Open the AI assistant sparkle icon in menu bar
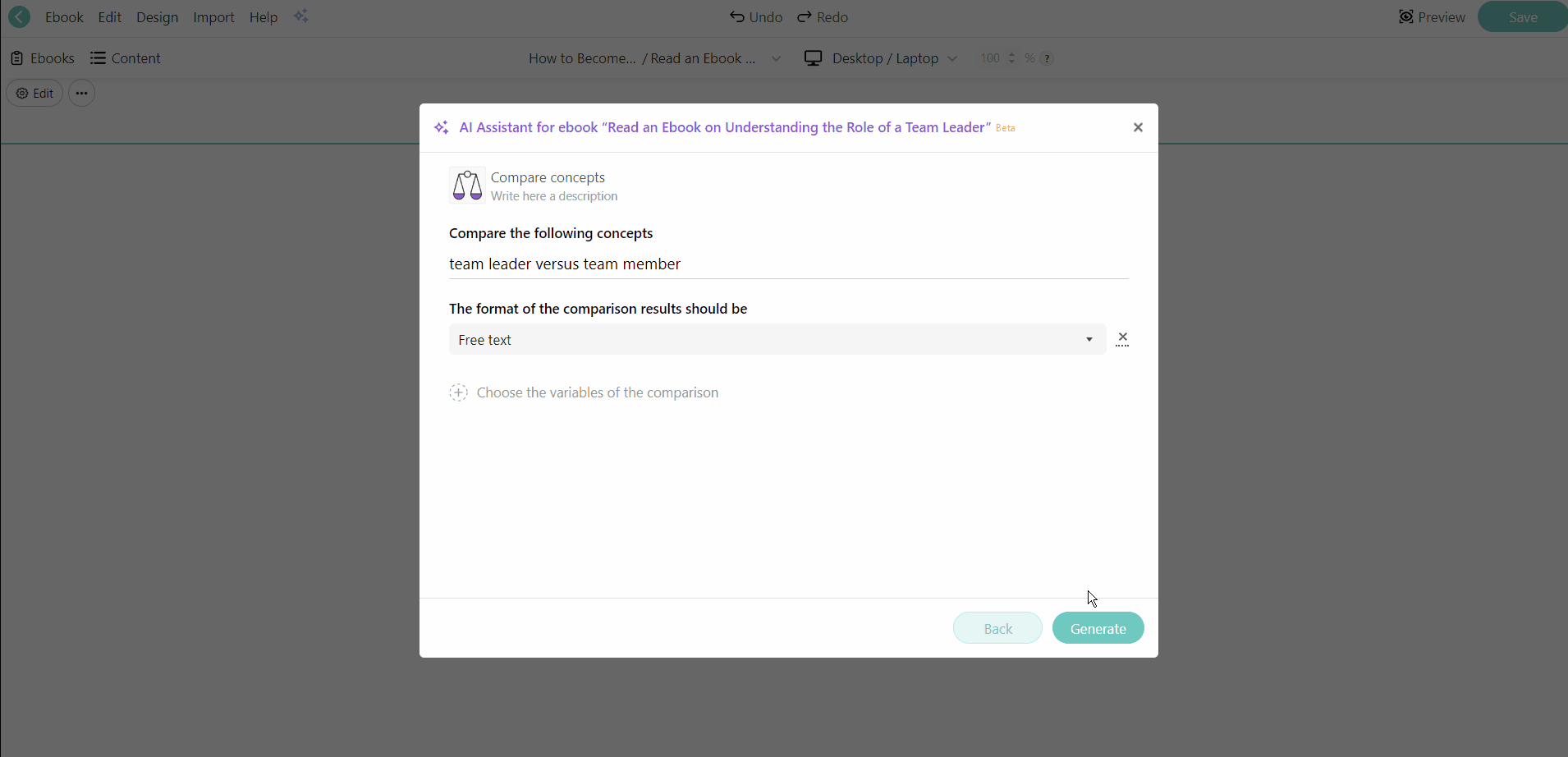The width and height of the screenshot is (1568, 757). pyautogui.click(x=301, y=16)
